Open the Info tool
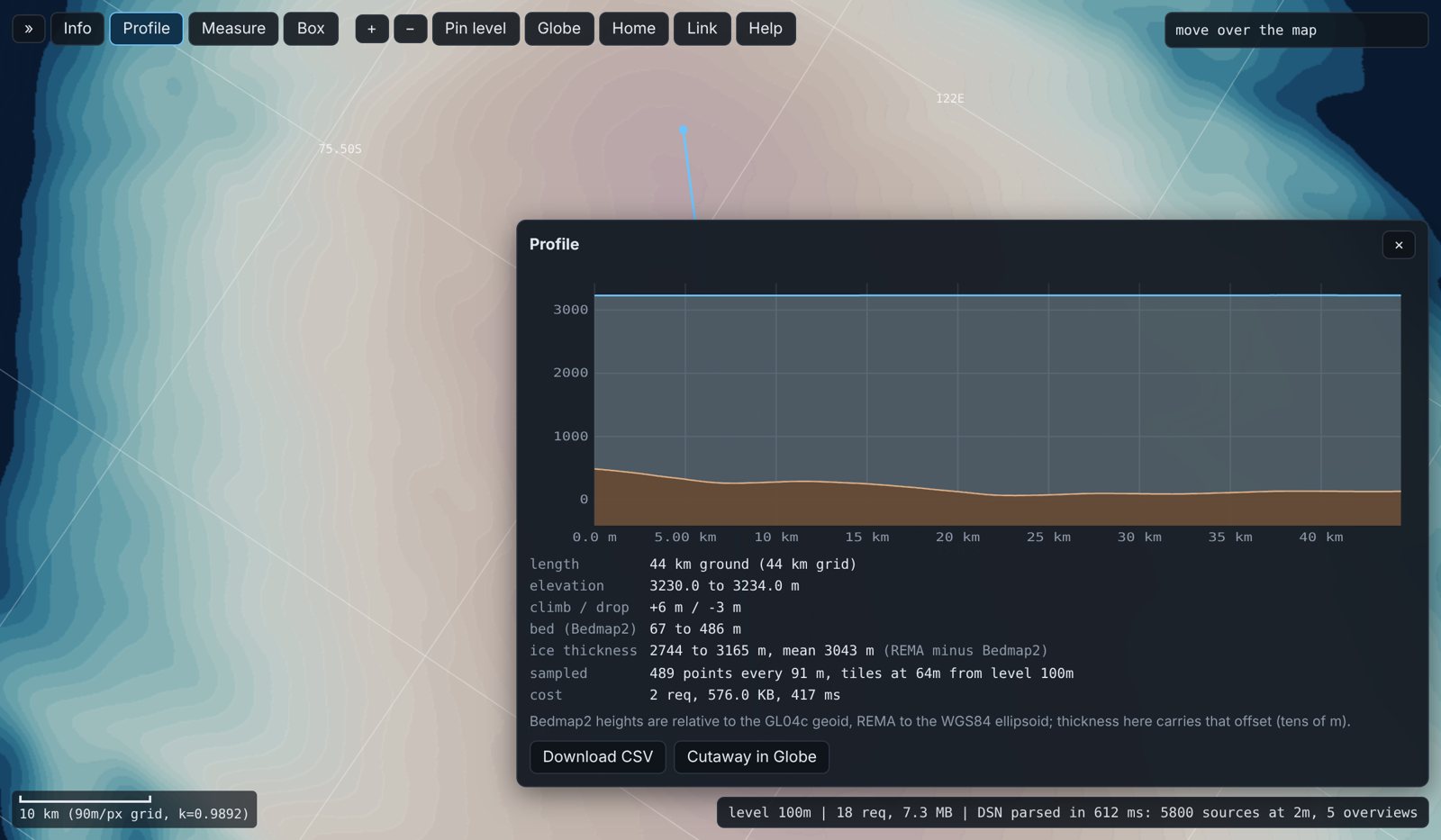This screenshot has height=840, width=1441. point(77,29)
